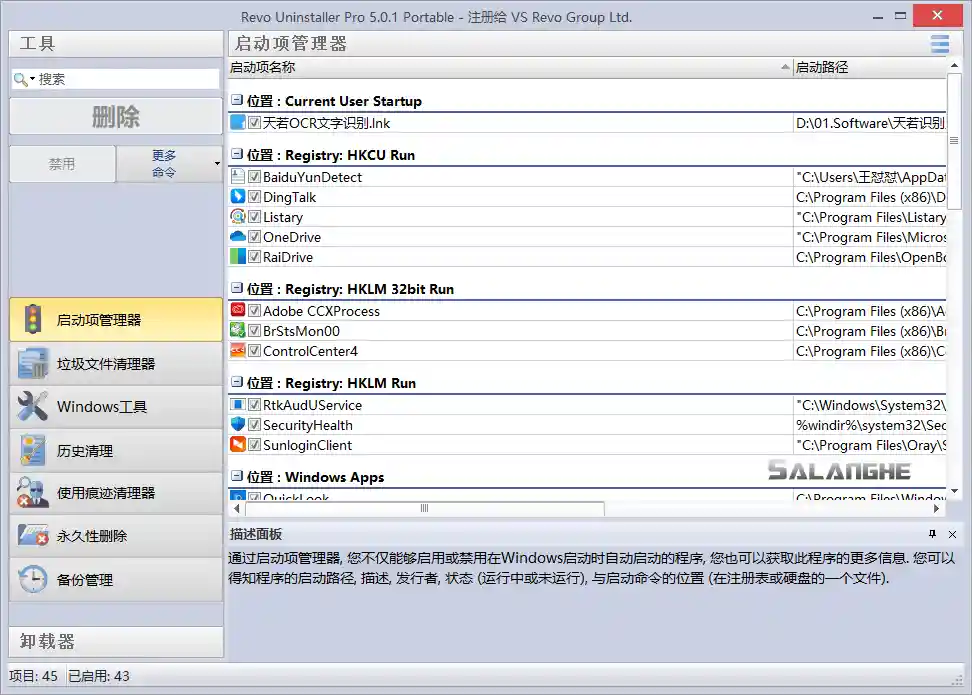Image resolution: width=972 pixels, height=695 pixels.
Task: Open 备份管理 backup manager clock icon
Action: pyautogui.click(x=30, y=579)
